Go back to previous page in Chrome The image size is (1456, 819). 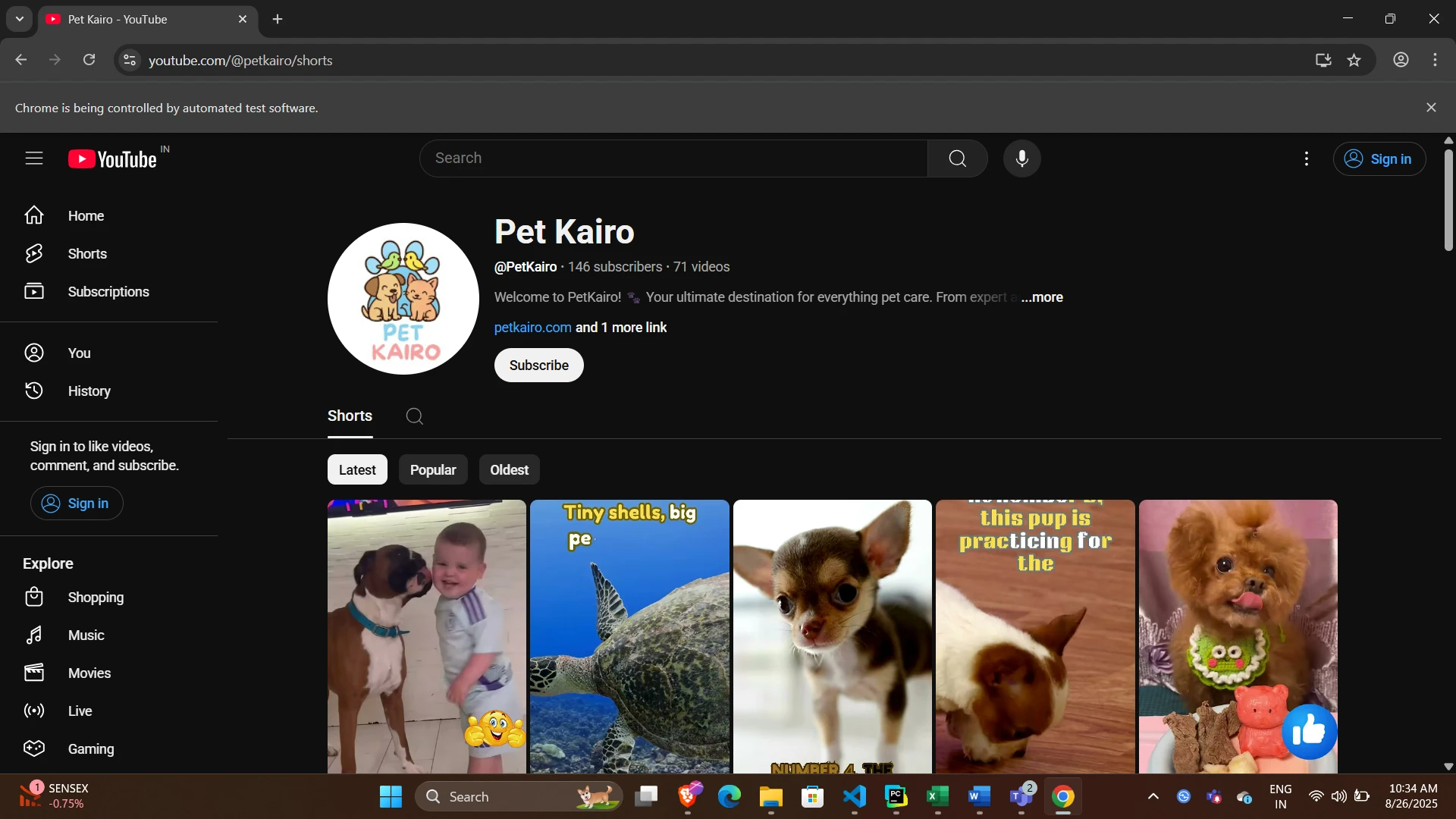pos(20,60)
